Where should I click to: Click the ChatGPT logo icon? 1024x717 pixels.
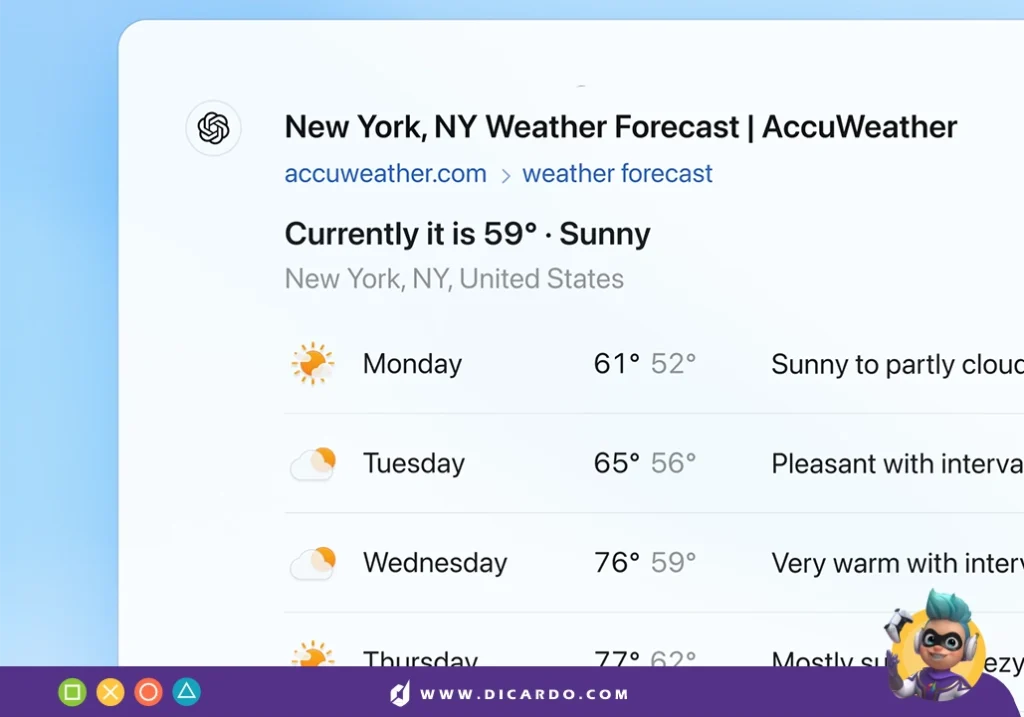tap(214, 128)
